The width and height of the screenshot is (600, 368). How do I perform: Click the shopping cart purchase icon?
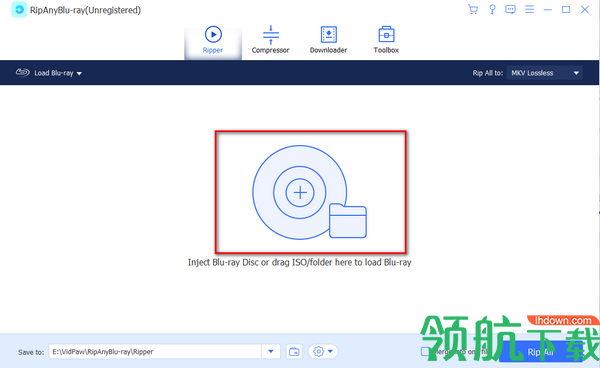point(473,10)
